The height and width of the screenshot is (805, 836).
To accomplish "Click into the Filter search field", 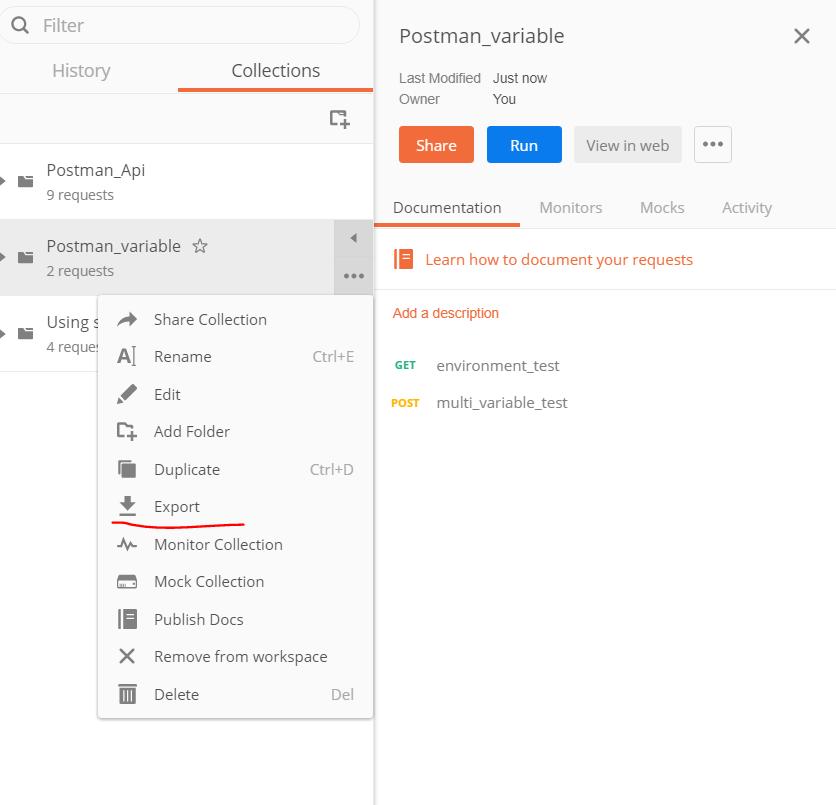I will click(180, 25).
